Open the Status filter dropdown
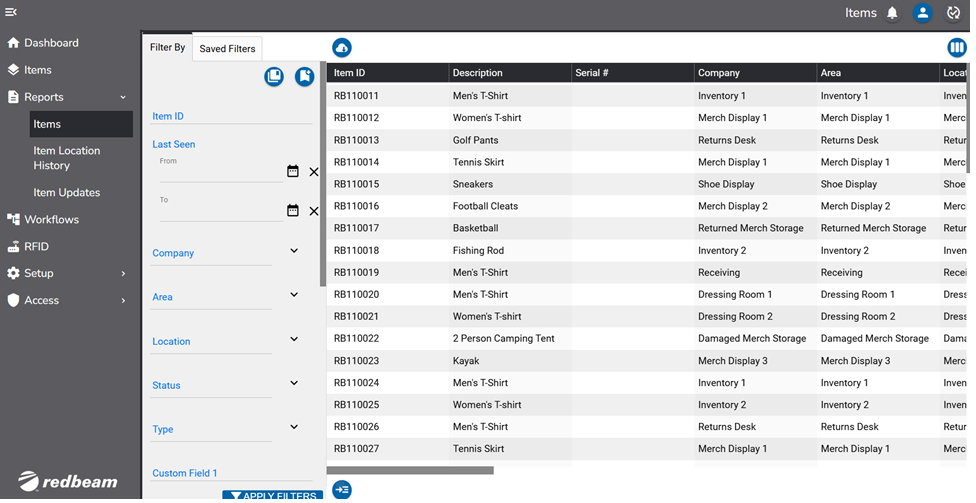Screen dimensions: 976x503 pos(294,383)
